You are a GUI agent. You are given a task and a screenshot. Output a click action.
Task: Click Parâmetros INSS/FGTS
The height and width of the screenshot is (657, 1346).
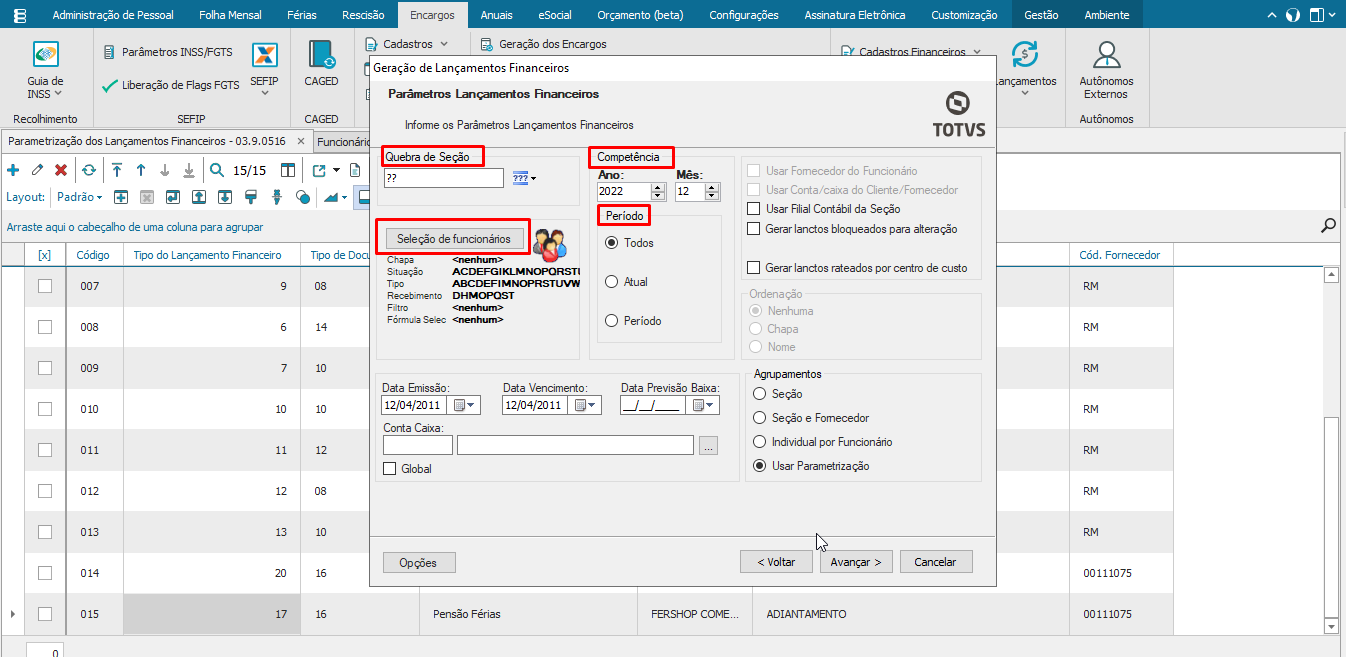168,51
